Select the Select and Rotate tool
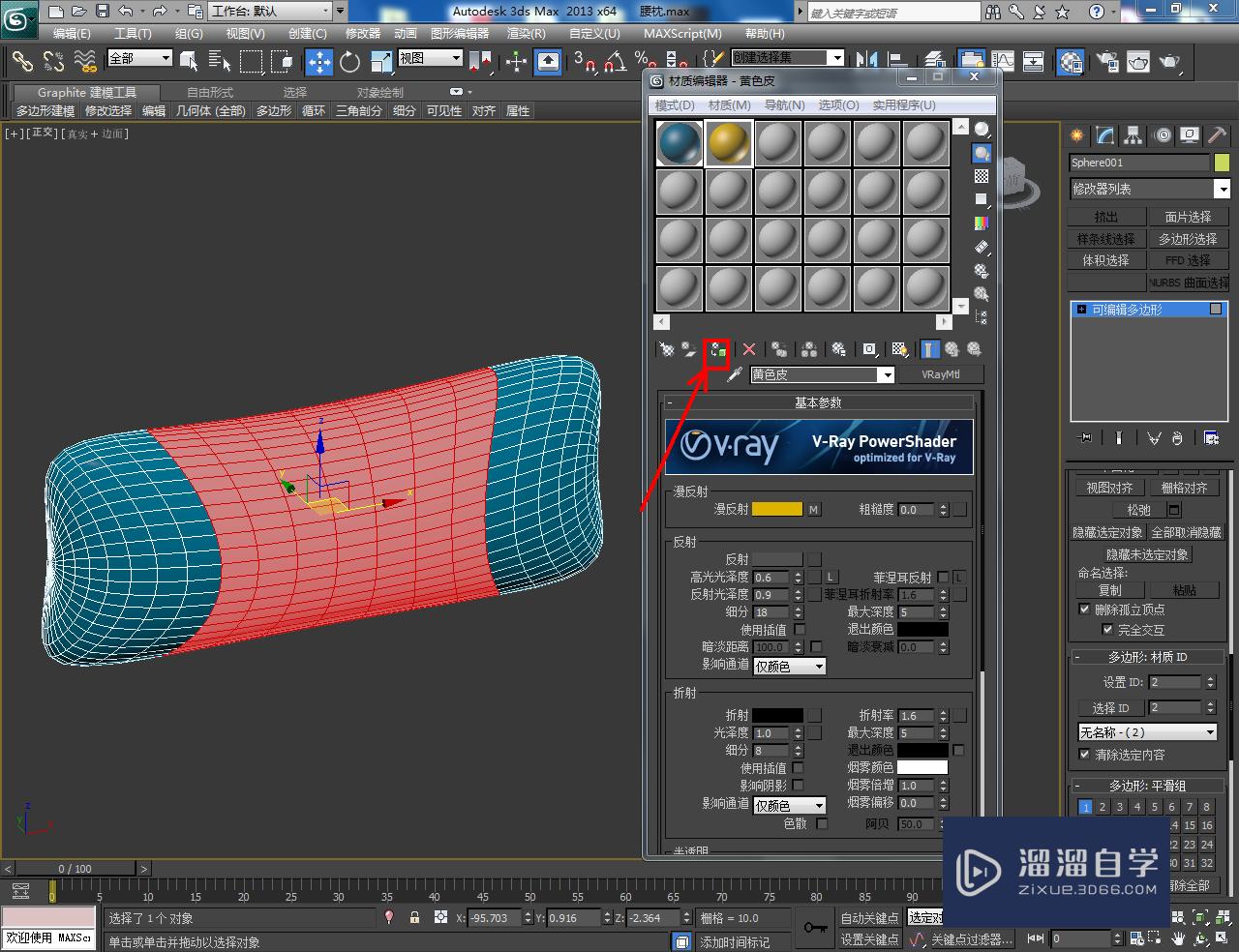This screenshot has height=952, width=1239. tap(350, 62)
